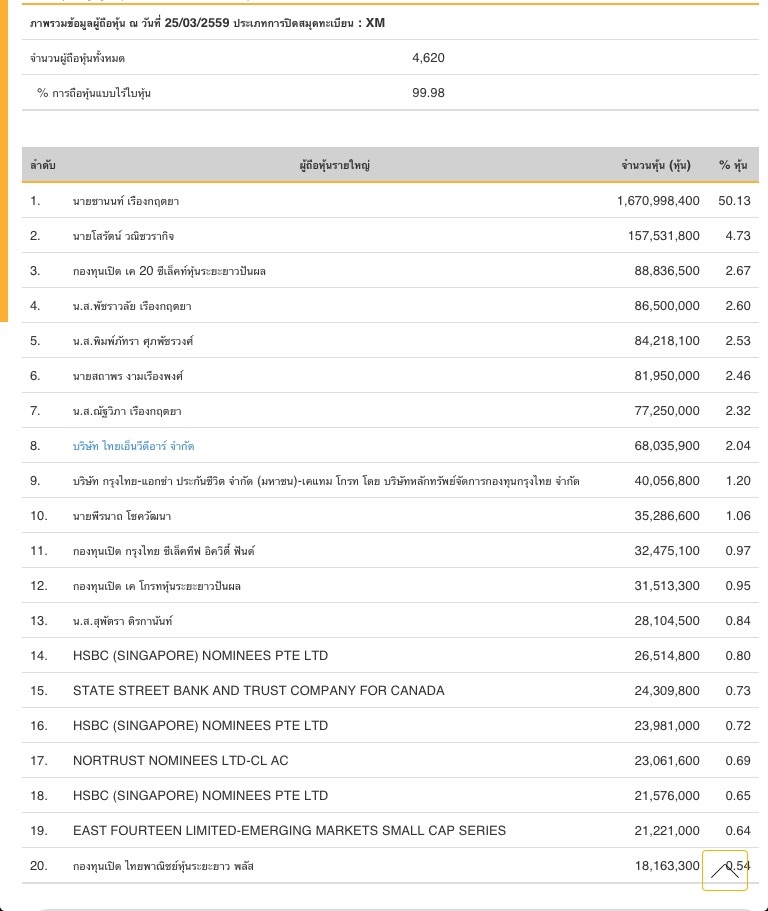Select share count 24,309,800
The image size is (768, 911).
(x=667, y=690)
